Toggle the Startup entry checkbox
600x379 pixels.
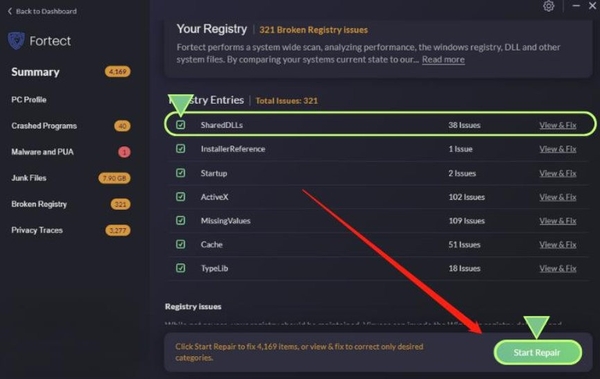(x=181, y=173)
